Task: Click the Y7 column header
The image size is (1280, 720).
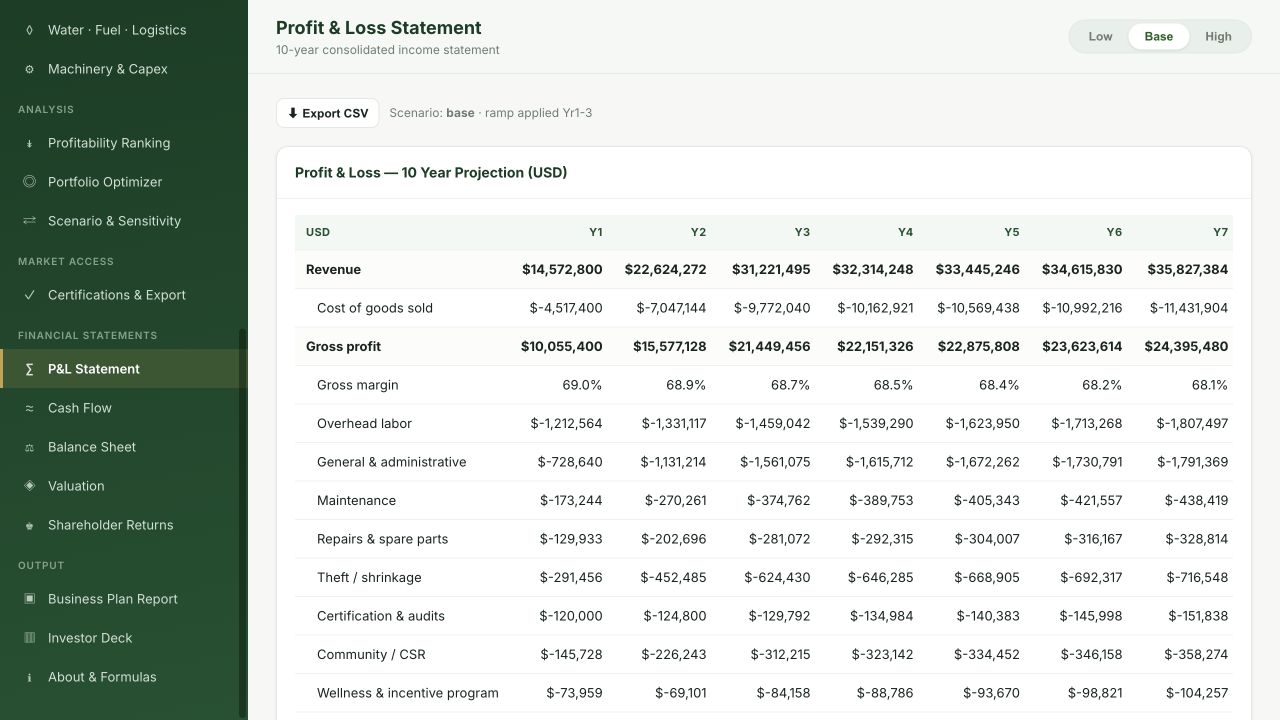Action: coord(1220,232)
